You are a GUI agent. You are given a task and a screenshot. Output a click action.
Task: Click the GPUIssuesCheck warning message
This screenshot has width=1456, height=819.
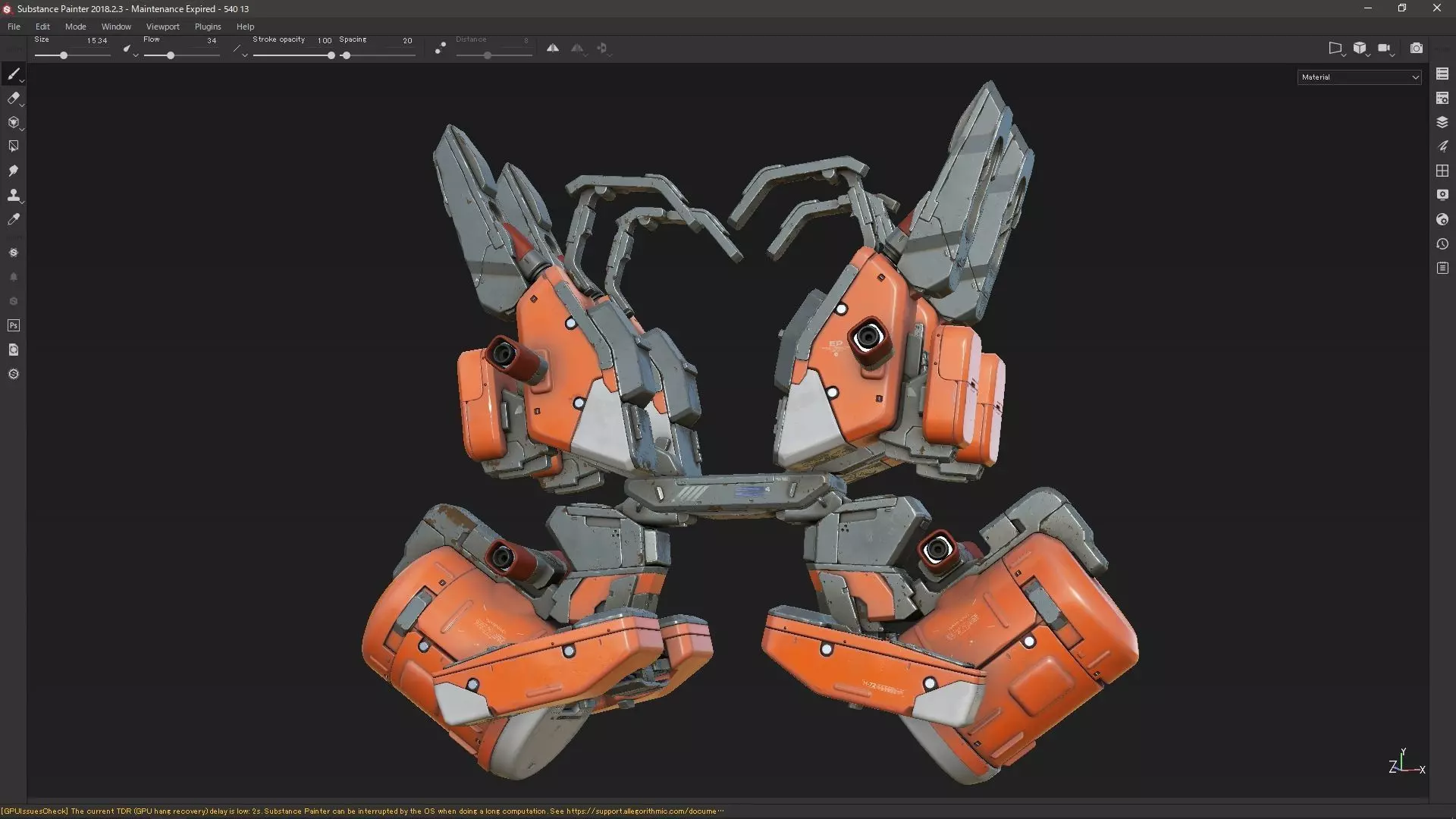tap(362, 811)
